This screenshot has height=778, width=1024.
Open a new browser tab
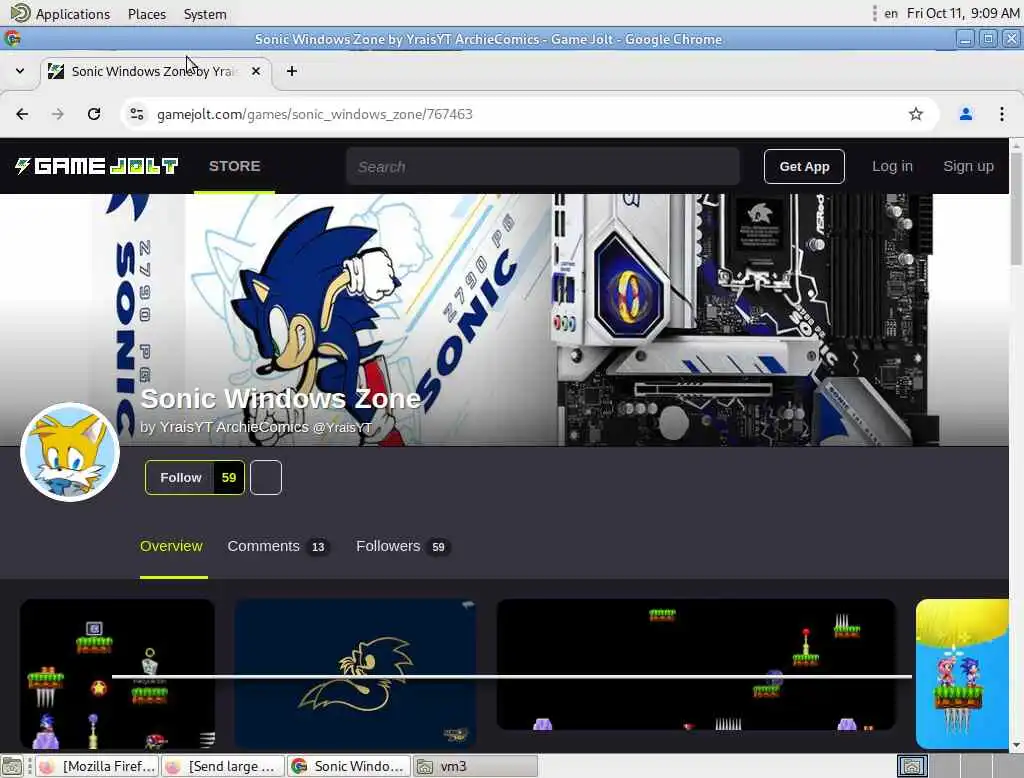(x=292, y=71)
